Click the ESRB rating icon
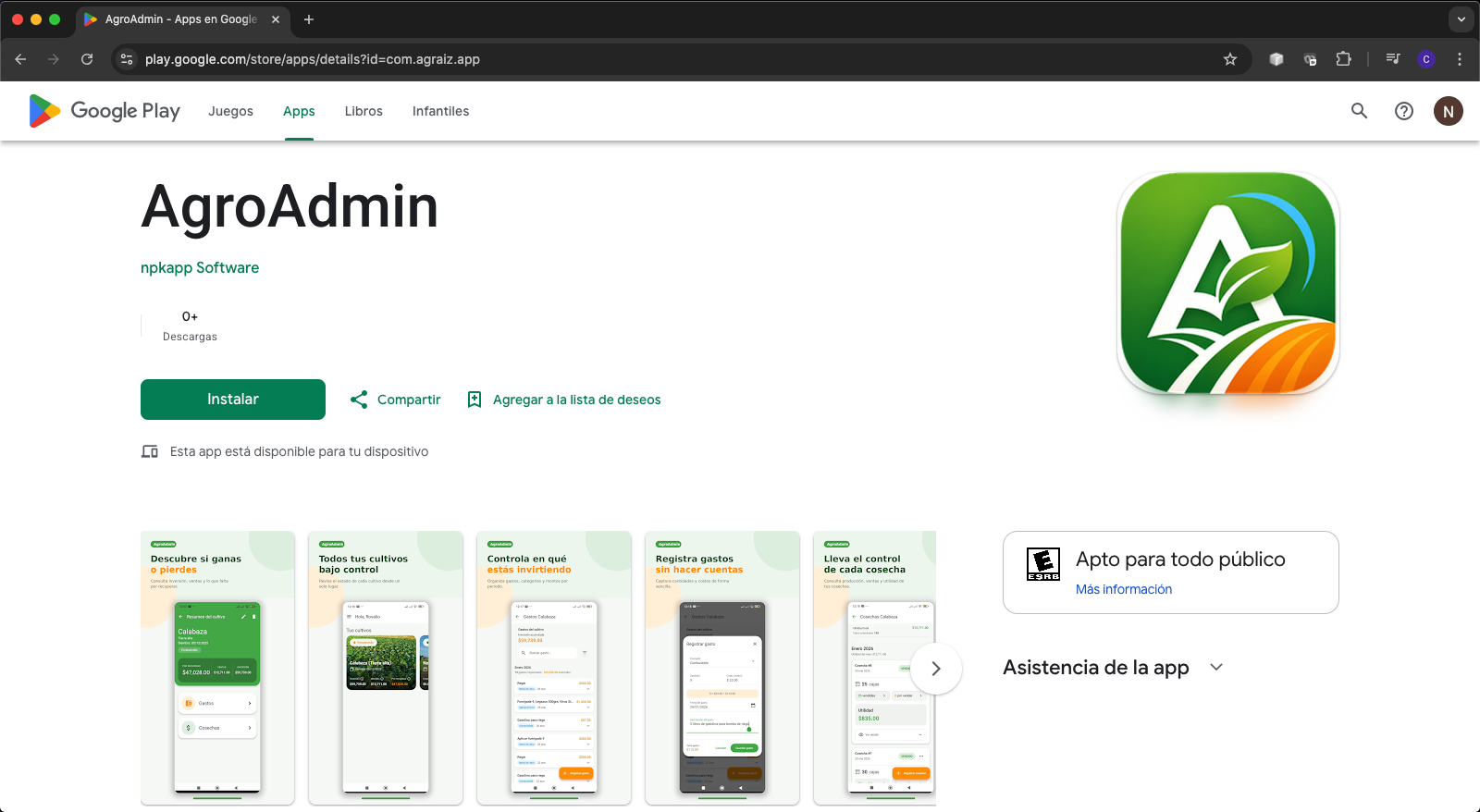This screenshot has width=1480, height=812. point(1043,564)
